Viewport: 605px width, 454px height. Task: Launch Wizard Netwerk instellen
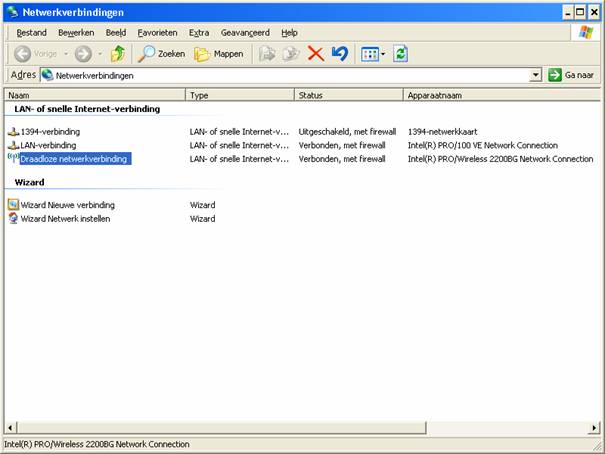tap(65, 218)
